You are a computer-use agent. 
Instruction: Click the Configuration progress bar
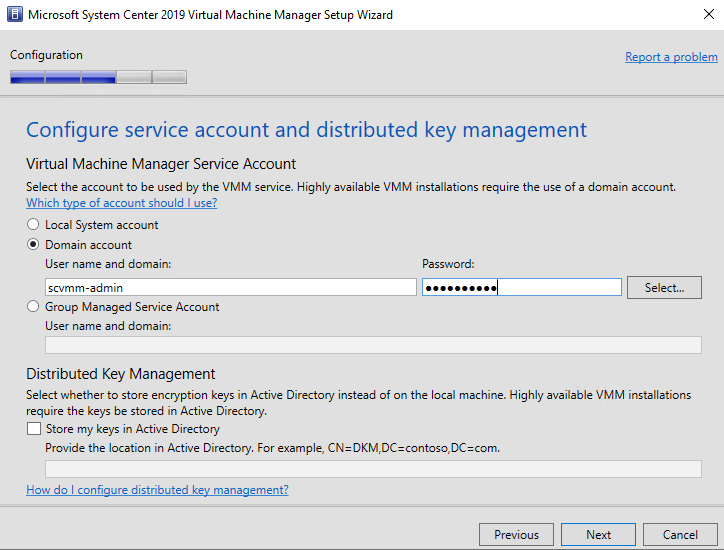(98, 77)
